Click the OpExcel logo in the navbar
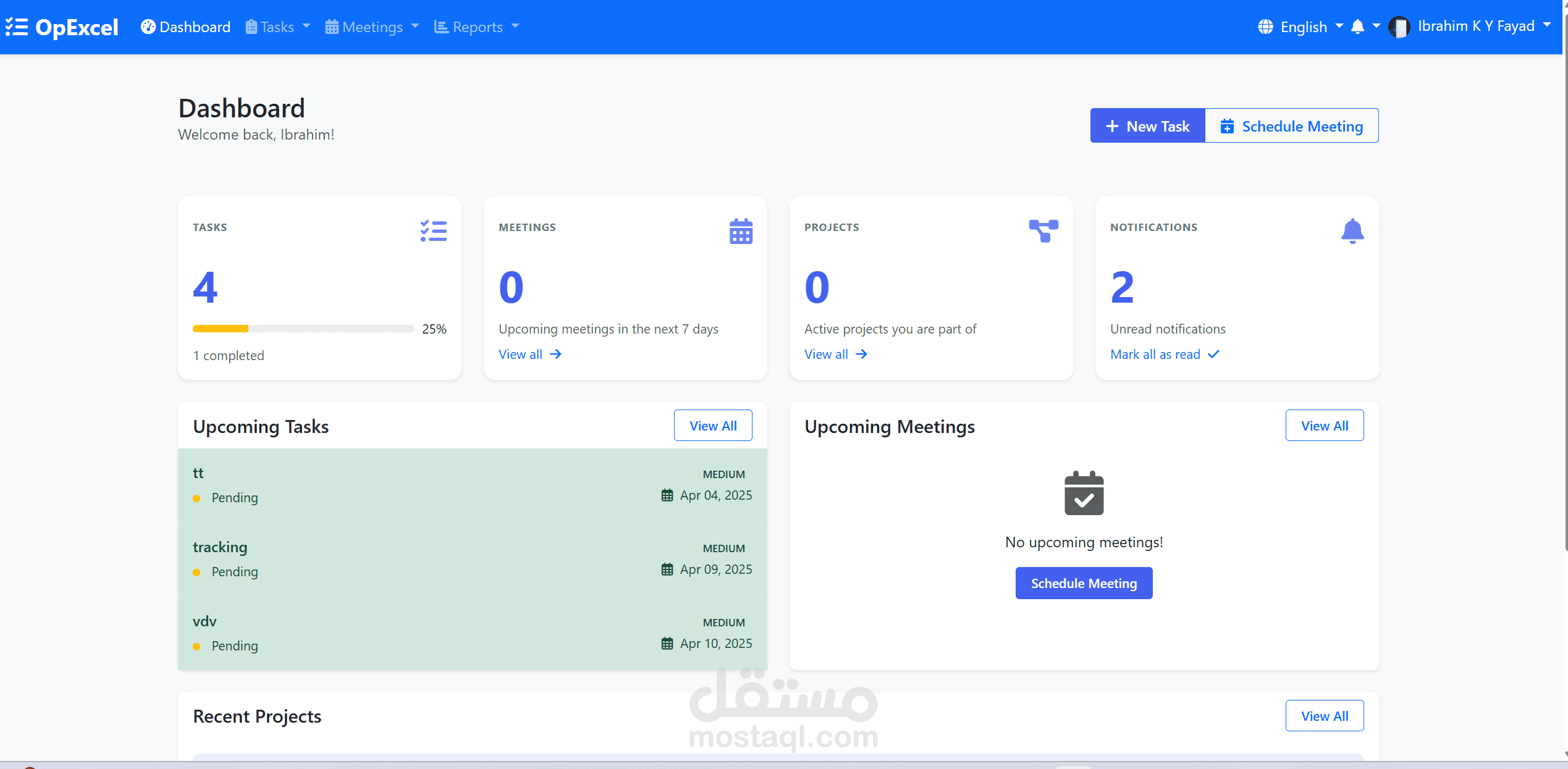1568x769 pixels. click(x=62, y=27)
